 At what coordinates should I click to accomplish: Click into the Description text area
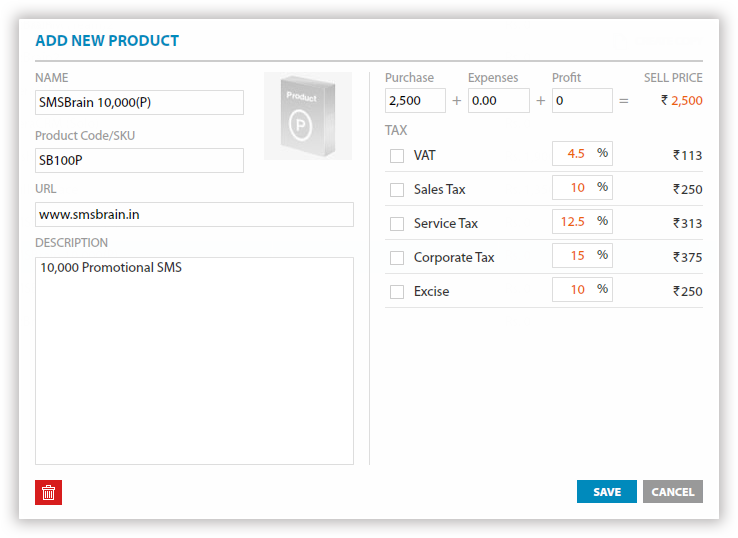pos(194,361)
